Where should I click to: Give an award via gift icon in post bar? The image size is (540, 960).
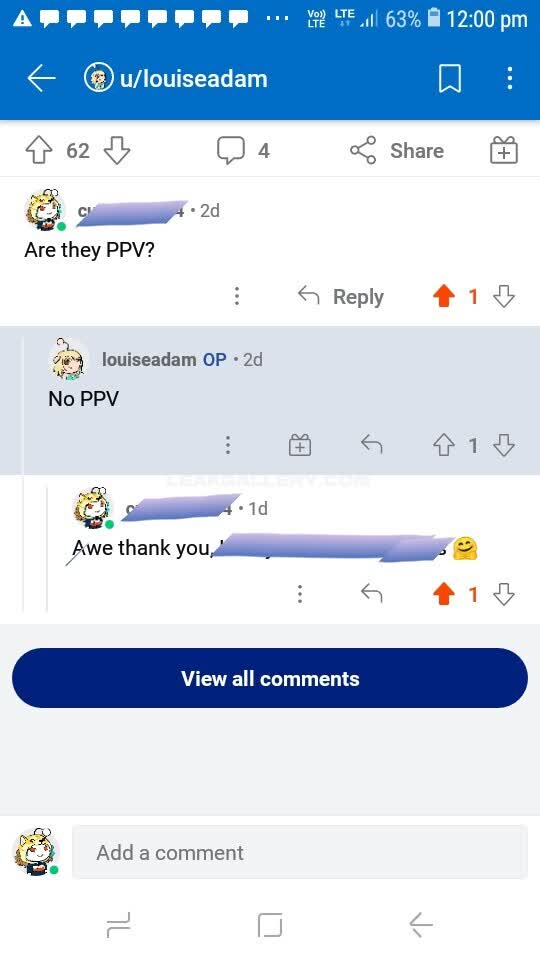pos(504,151)
